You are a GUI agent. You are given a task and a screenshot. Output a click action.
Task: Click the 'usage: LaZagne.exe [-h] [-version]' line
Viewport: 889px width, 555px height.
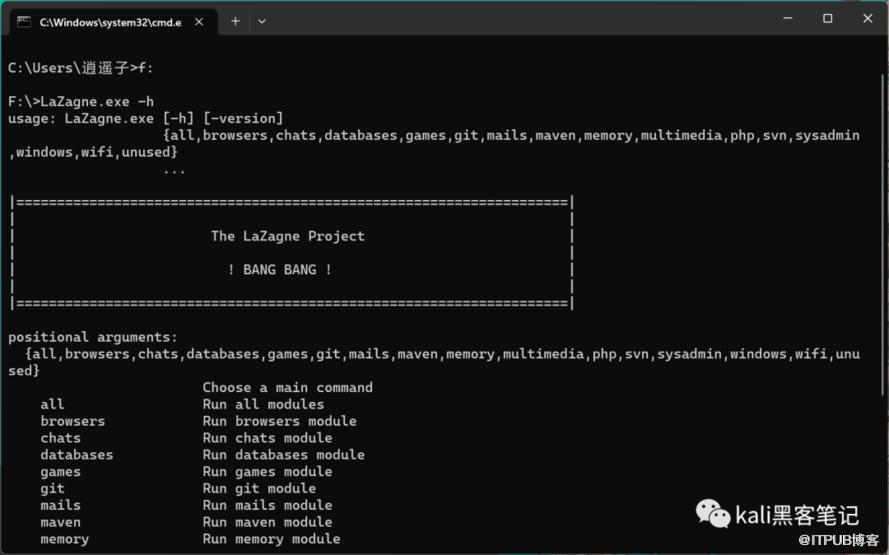146,118
